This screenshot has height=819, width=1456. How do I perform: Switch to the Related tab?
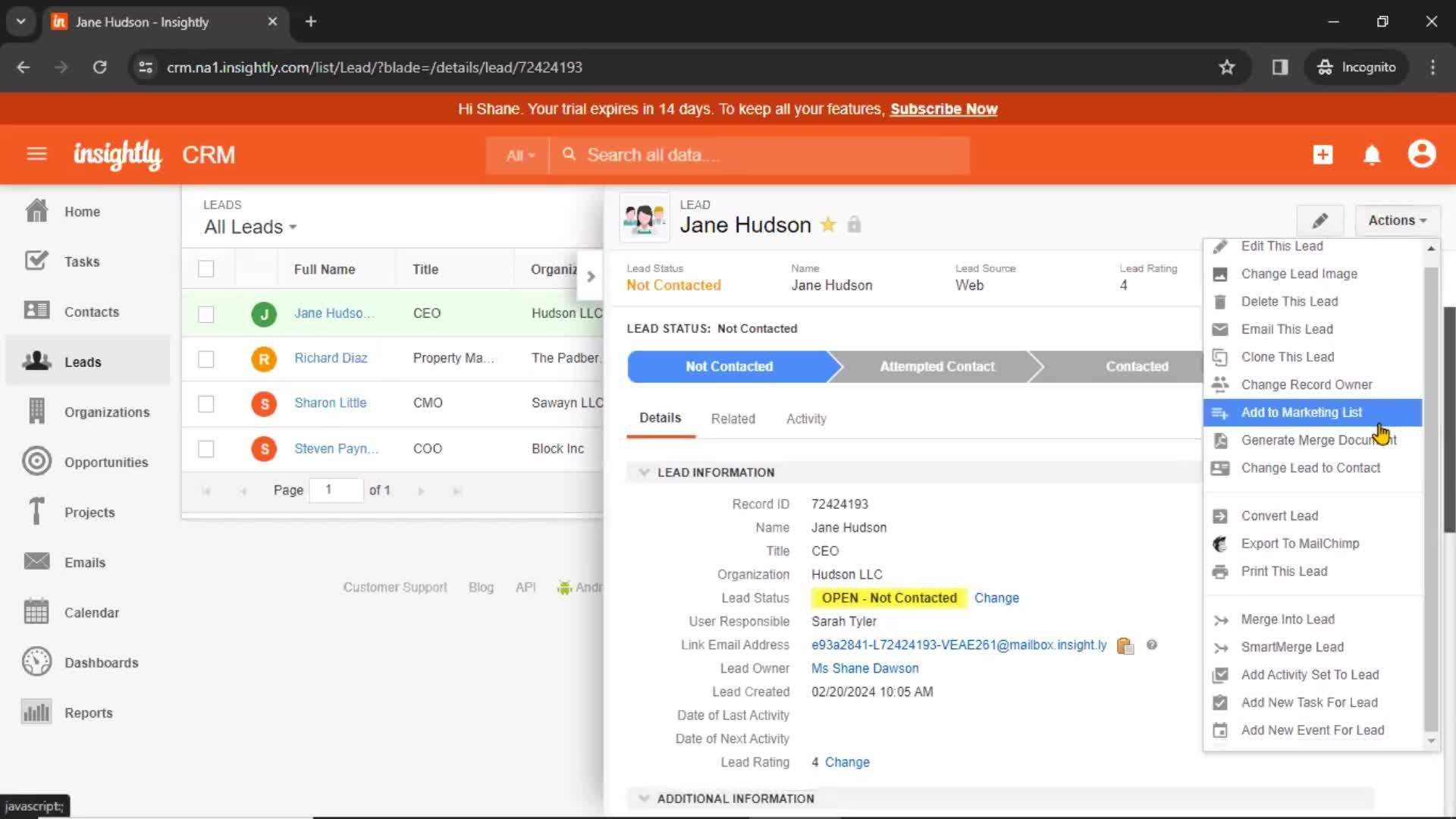point(733,419)
